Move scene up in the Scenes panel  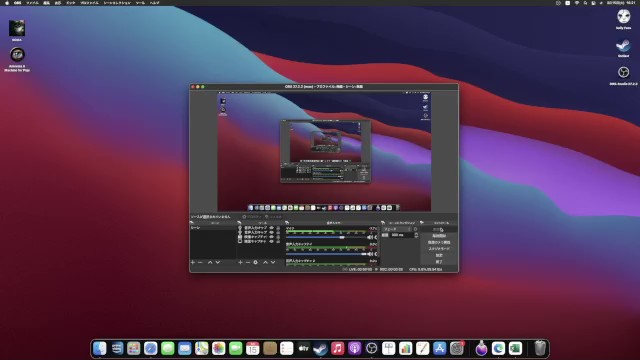(210, 262)
